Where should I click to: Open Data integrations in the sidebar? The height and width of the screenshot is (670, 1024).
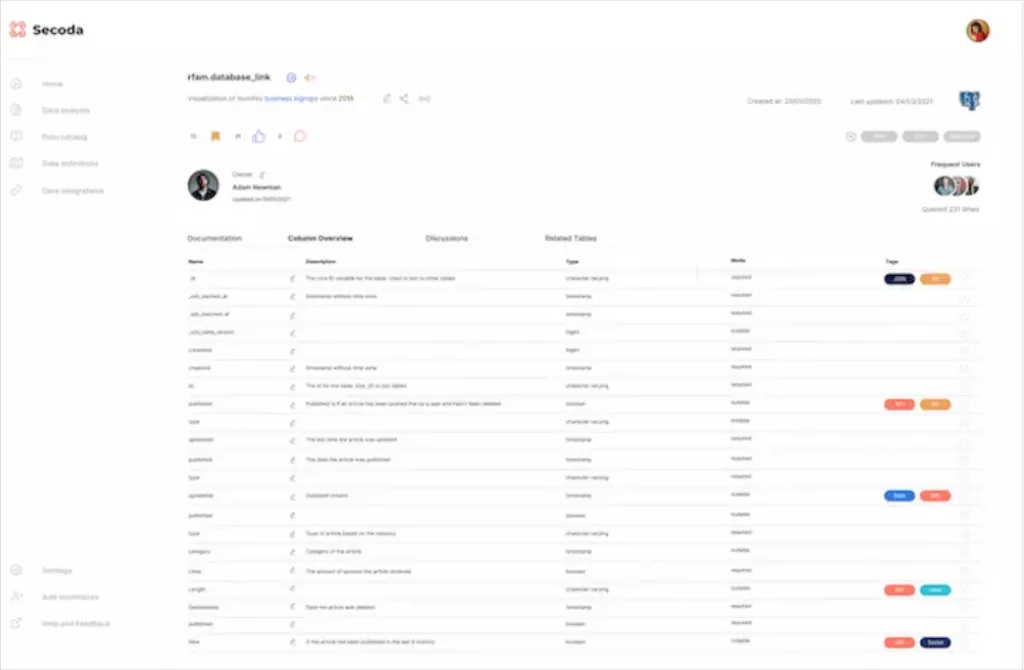pyautogui.click(x=72, y=191)
